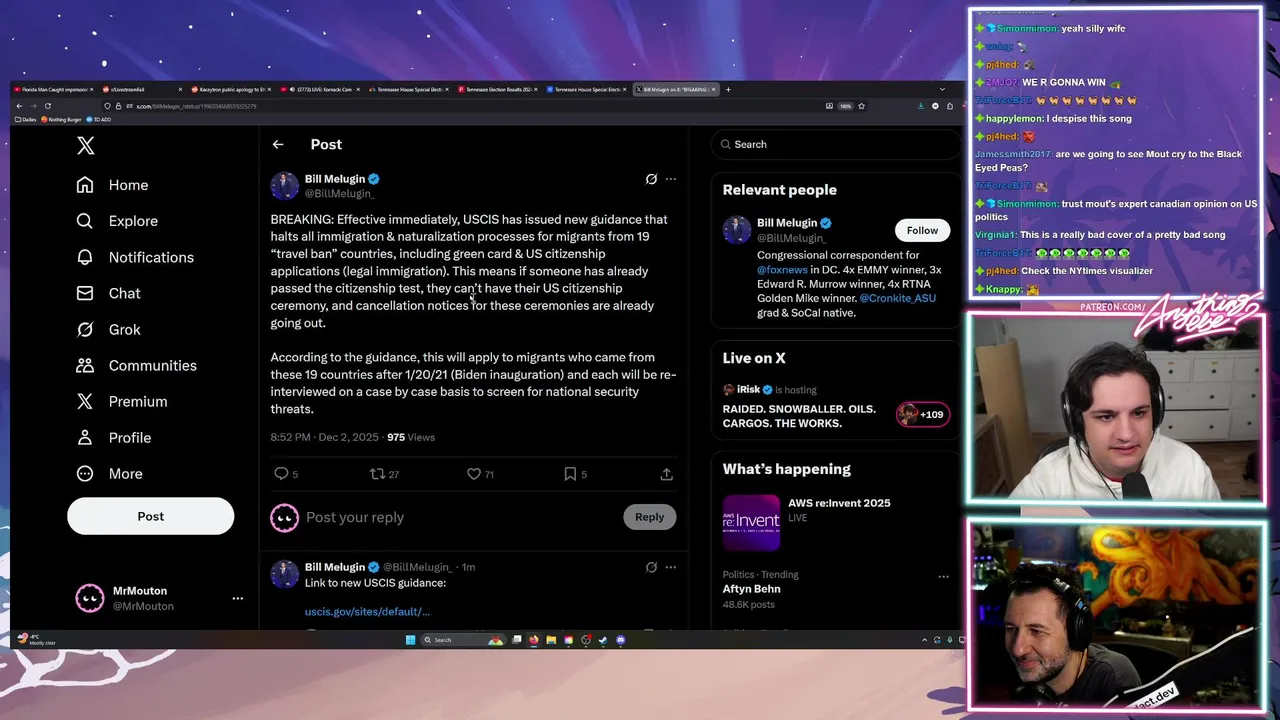Click the browser back button
Screen dimensions: 1280x720
click(19, 106)
